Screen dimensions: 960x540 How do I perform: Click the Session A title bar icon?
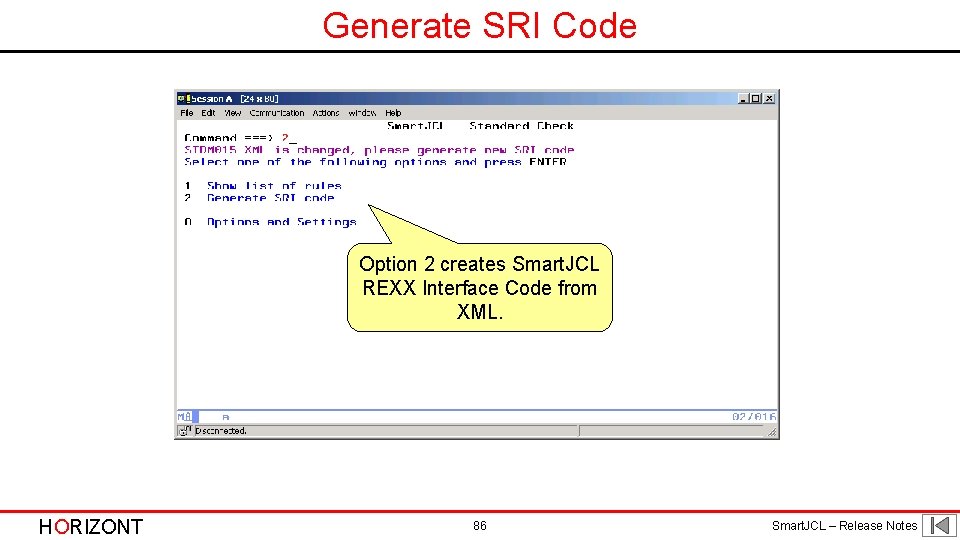pyautogui.click(x=182, y=99)
